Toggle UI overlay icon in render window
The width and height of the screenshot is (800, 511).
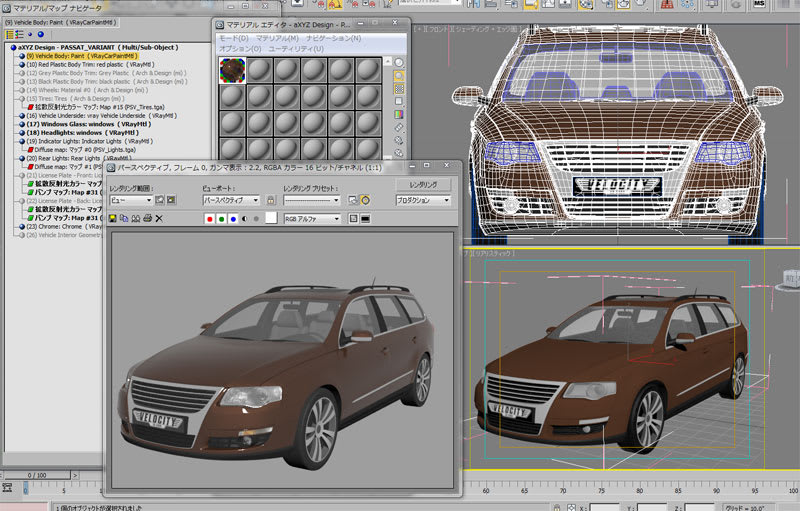353,219
